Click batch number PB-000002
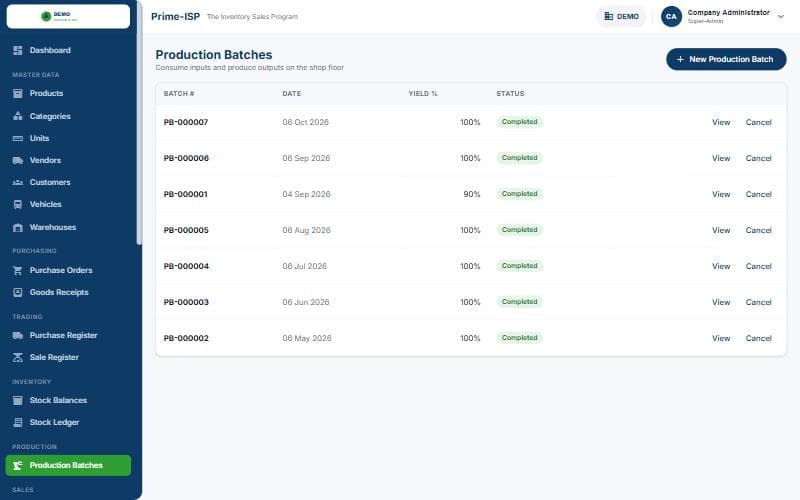Viewport: 800px width, 500px height. coord(186,338)
